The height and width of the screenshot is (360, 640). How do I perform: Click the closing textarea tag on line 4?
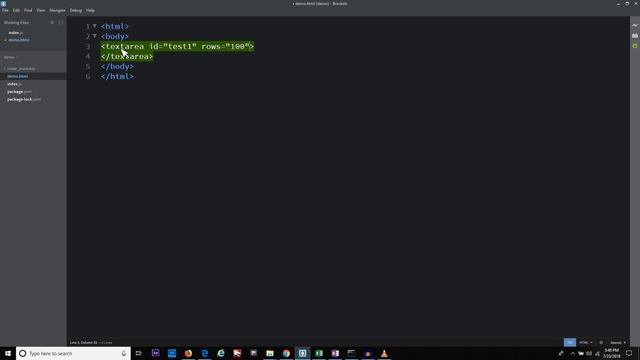click(127, 56)
